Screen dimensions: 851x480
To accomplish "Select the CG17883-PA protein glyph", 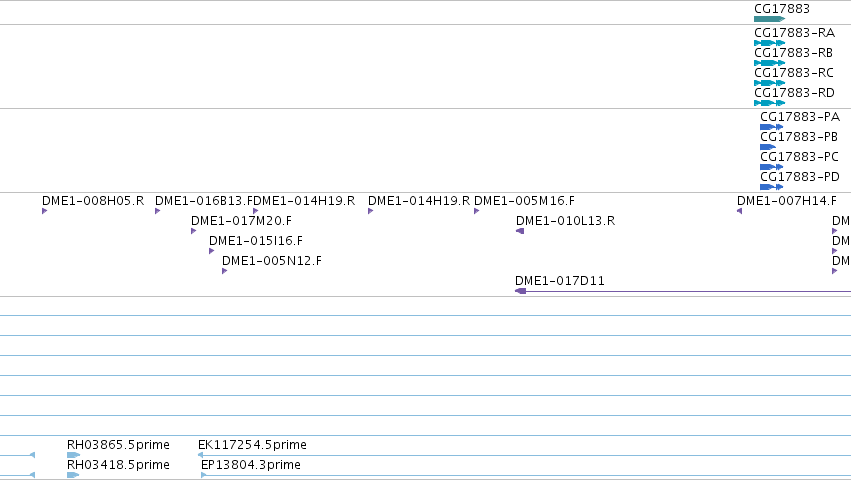I will pyautogui.click(x=771, y=127).
